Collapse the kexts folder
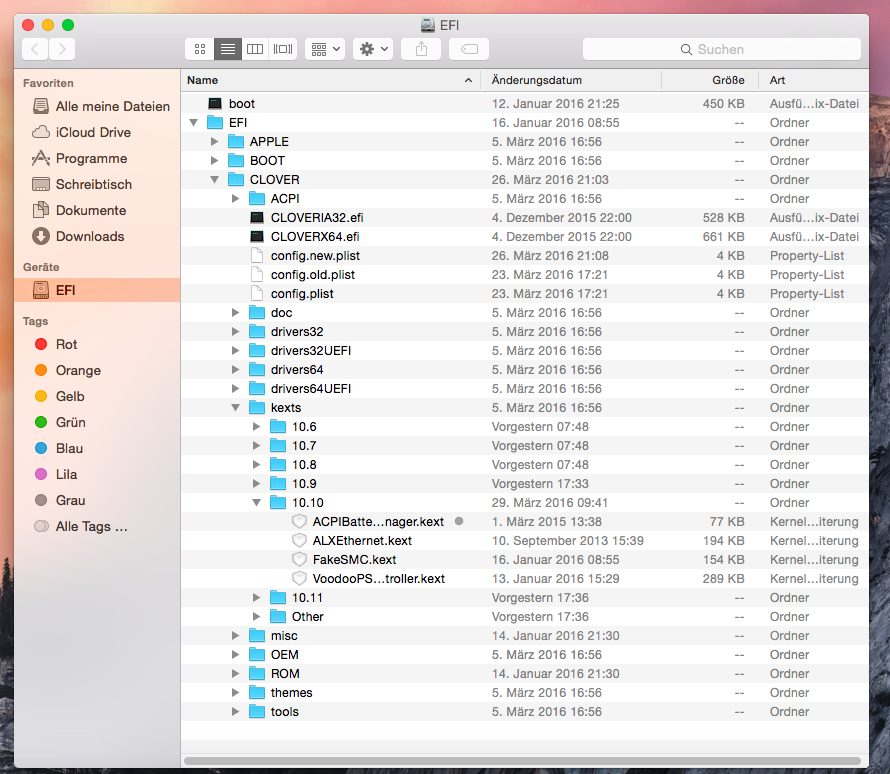Viewport: 890px width, 774px height. coord(236,407)
